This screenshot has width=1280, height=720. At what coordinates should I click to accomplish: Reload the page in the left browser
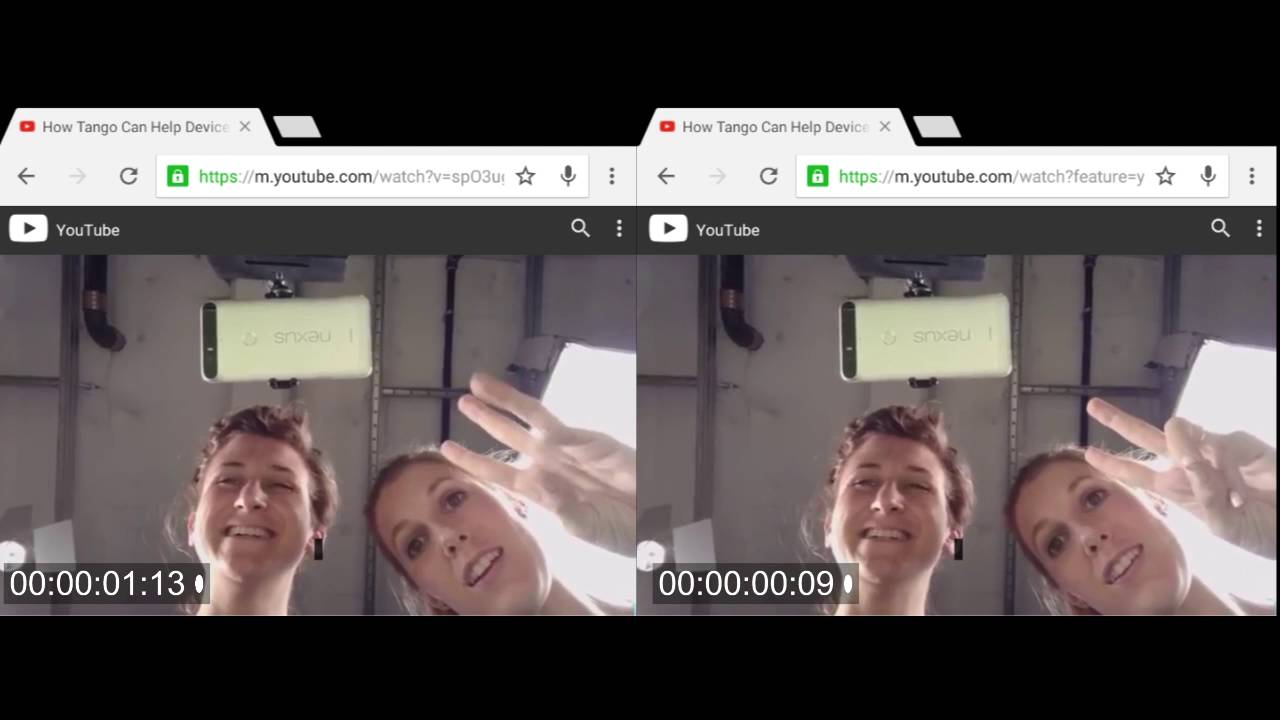pyautogui.click(x=128, y=176)
